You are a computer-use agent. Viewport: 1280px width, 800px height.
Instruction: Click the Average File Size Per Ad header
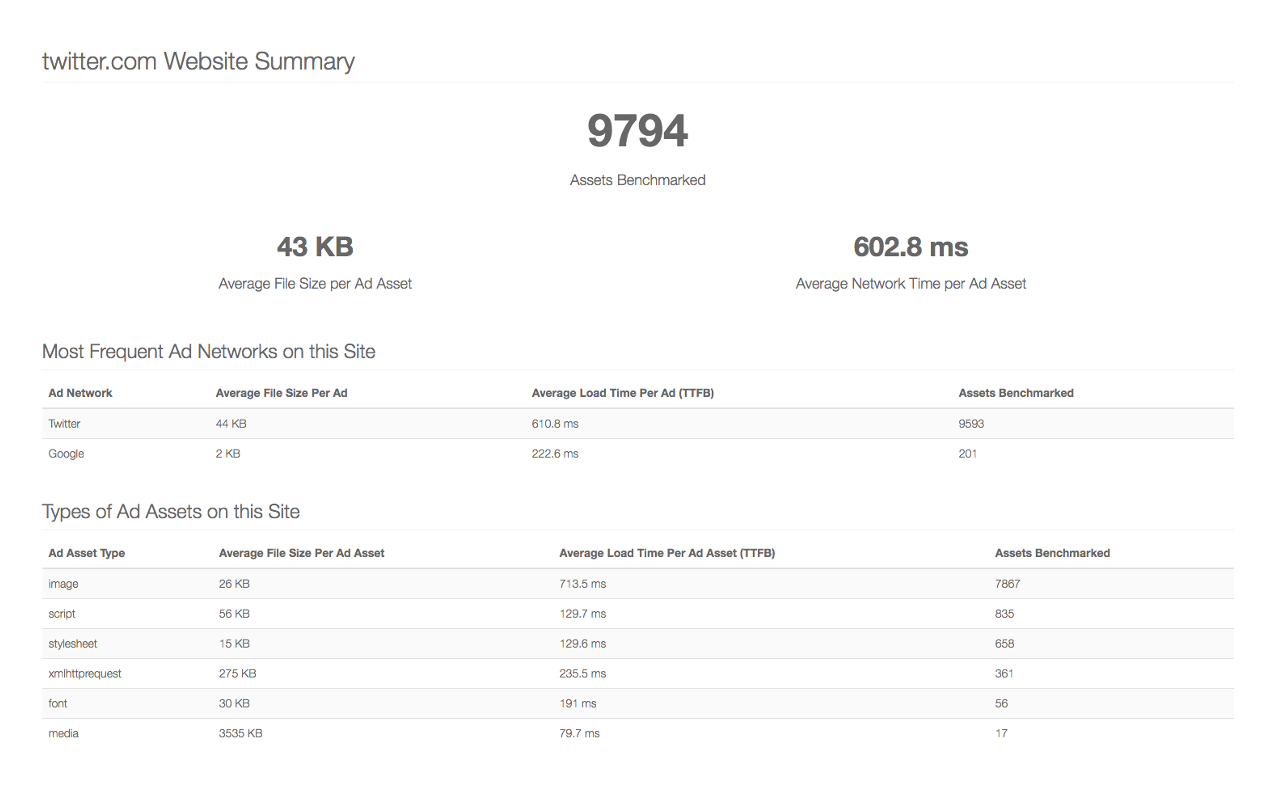tap(281, 393)
